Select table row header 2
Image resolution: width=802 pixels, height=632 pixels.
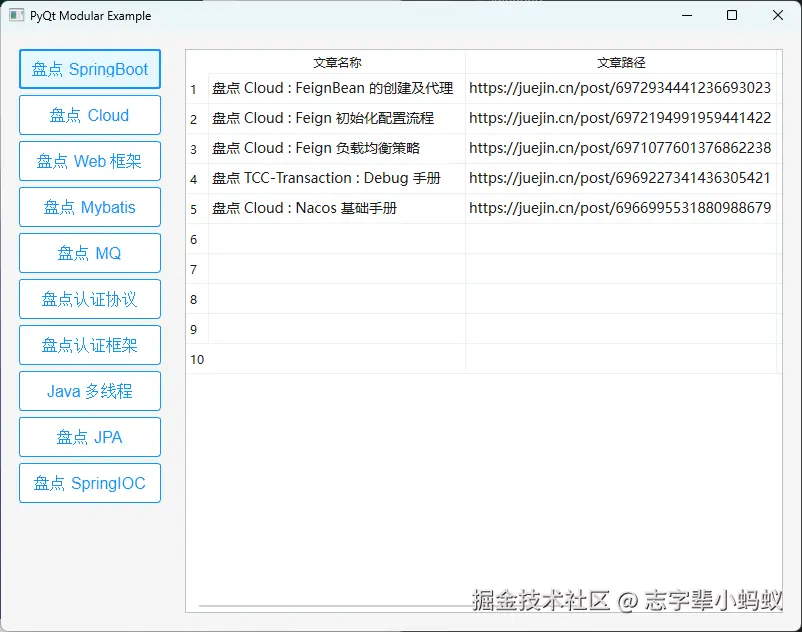pyautogui.click(x=197, y=119)
